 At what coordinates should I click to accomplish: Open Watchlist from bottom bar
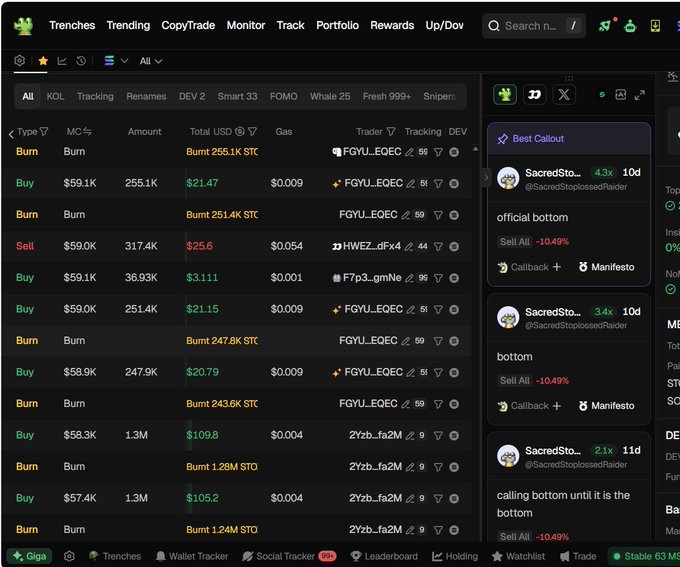tap(518, 556)
